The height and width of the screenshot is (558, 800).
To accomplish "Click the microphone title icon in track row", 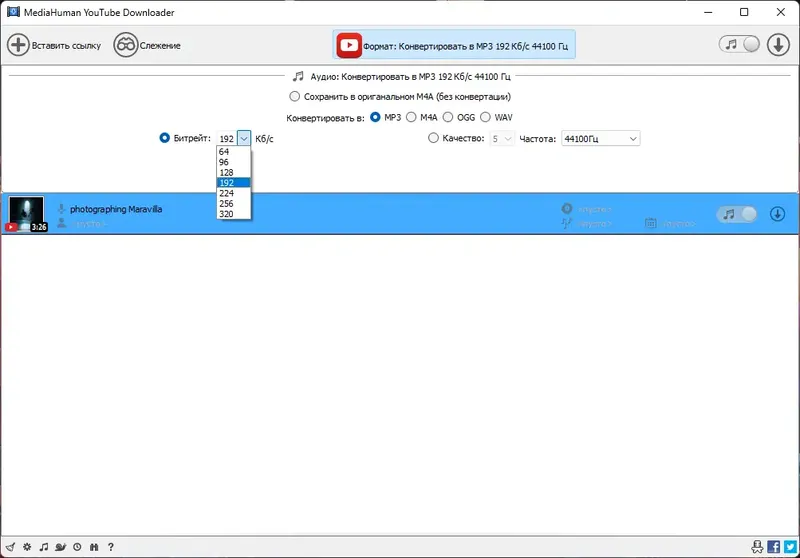I will [x=61, y=209].
